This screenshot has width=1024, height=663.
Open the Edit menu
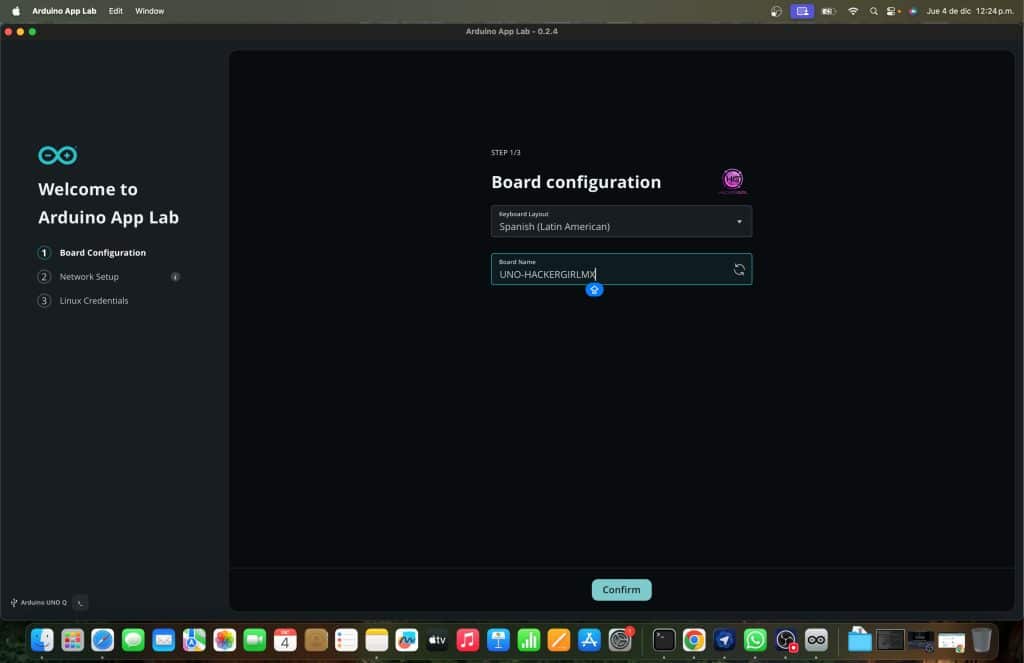pyautogui.click(x=116, y=11)
